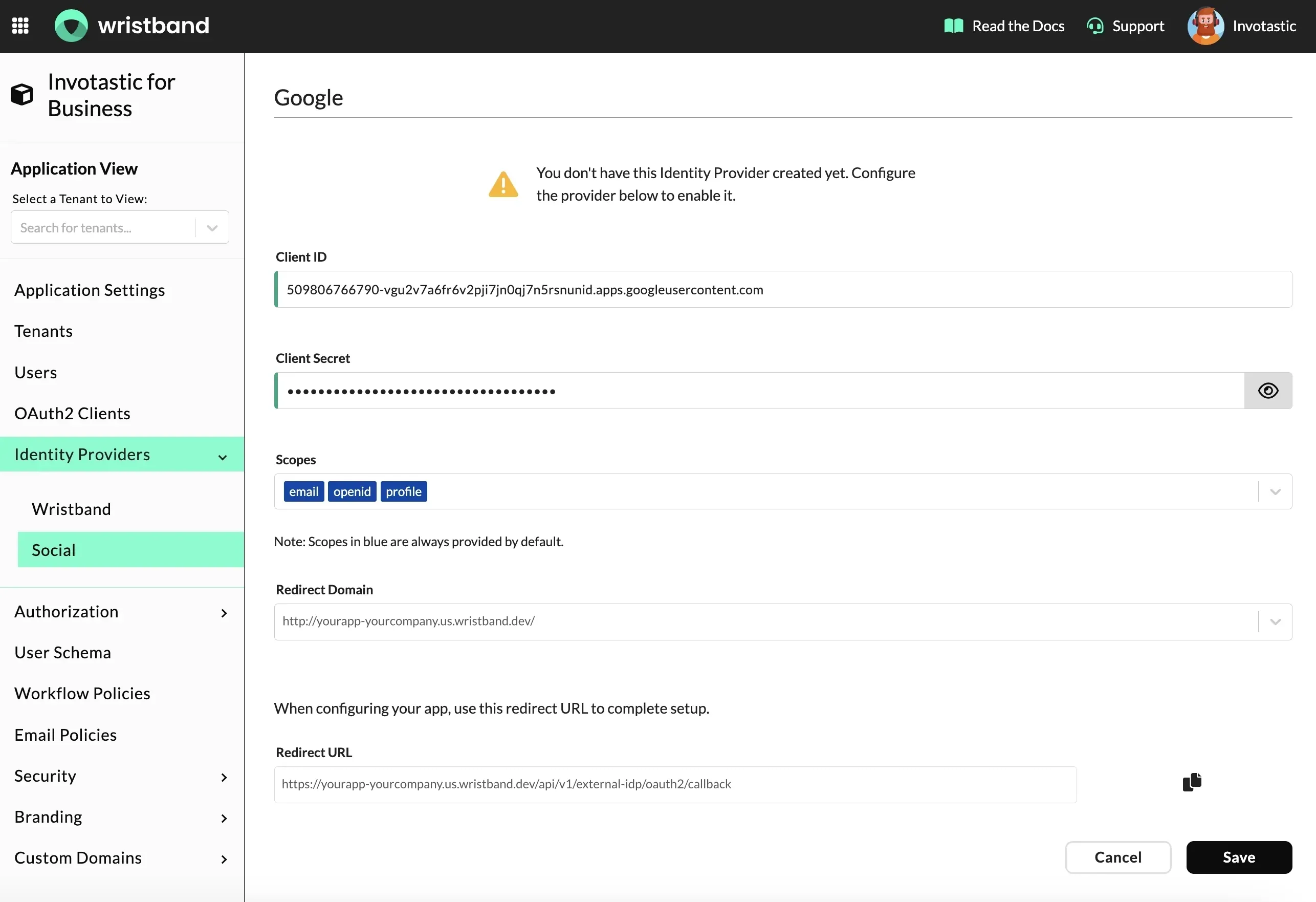The width and height of the screenshot is (1316, 902).
Task: Click the Support headset icon
Action: (1094, 26)
